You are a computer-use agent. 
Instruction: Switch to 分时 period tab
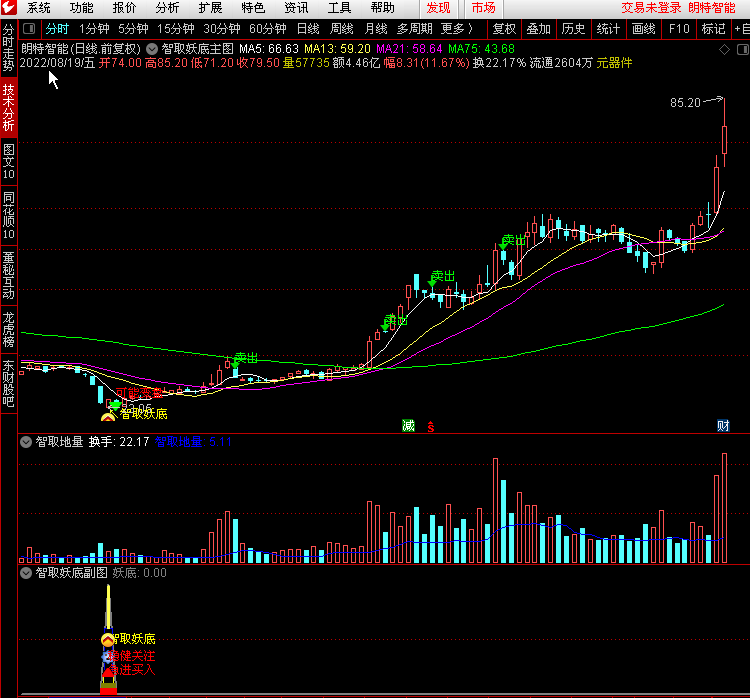click(x=57, y=29)
